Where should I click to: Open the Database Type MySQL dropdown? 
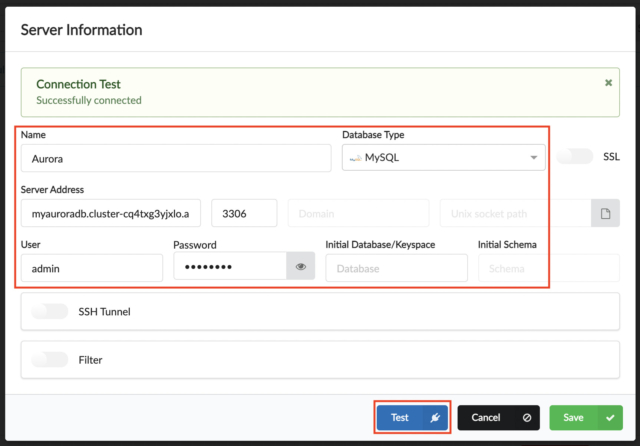444,158
